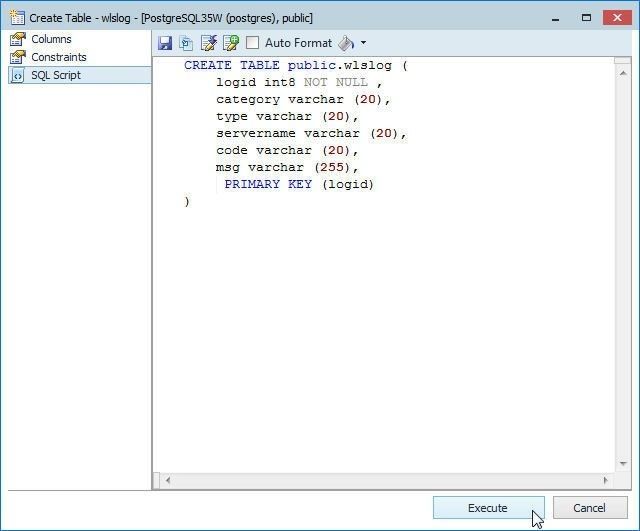Image resolution: width=640 pixels, height=531 pixels.
Task: Click the 'logid int8 NOT NULL' line
Action: (299, 82)
